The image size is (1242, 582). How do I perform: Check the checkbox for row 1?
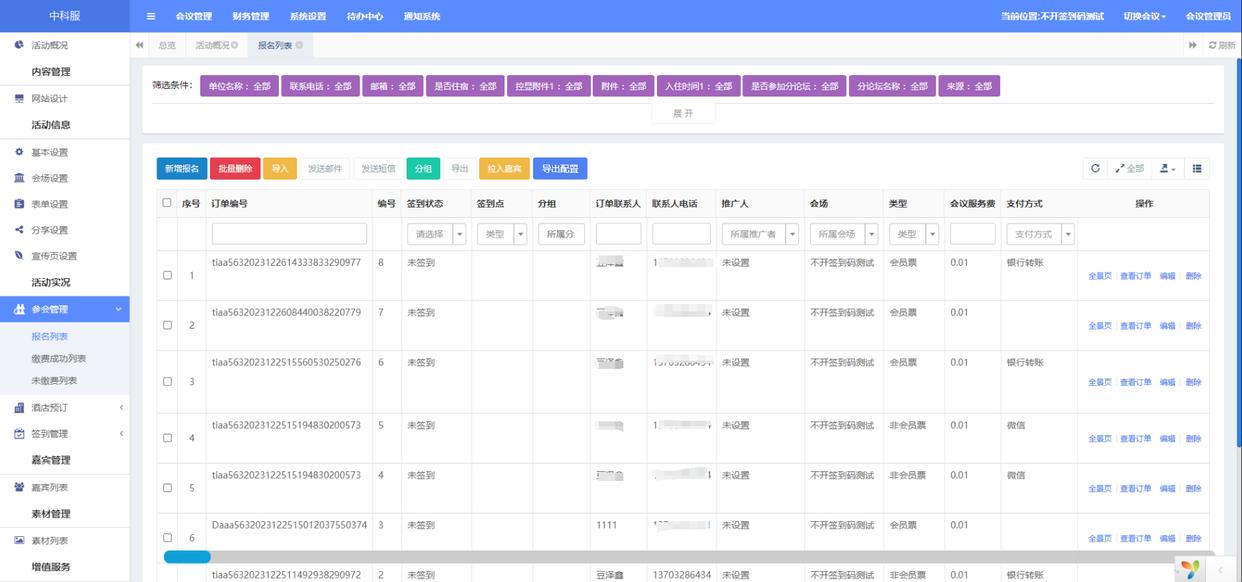click(167, 275)
